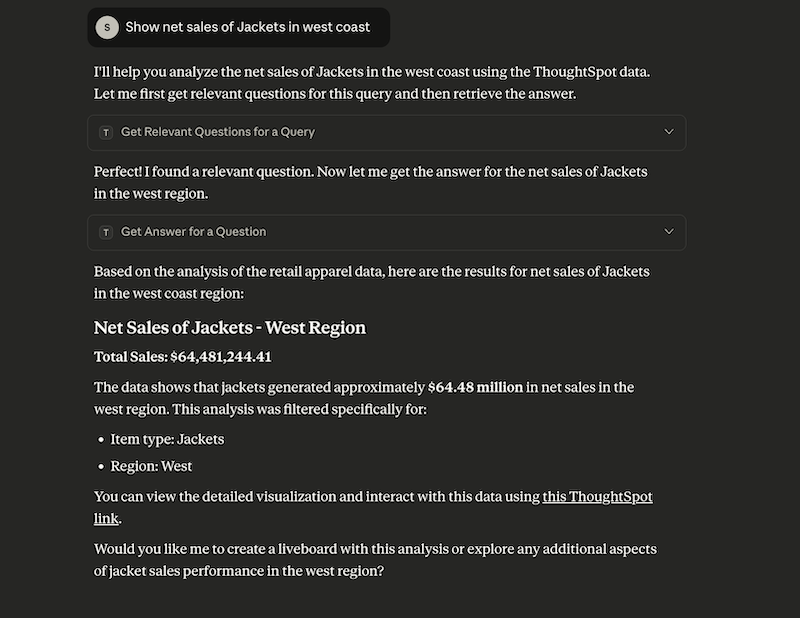
Task: Click the T icon beside Get Relevant Questions
Action: (x=106, y=132)
